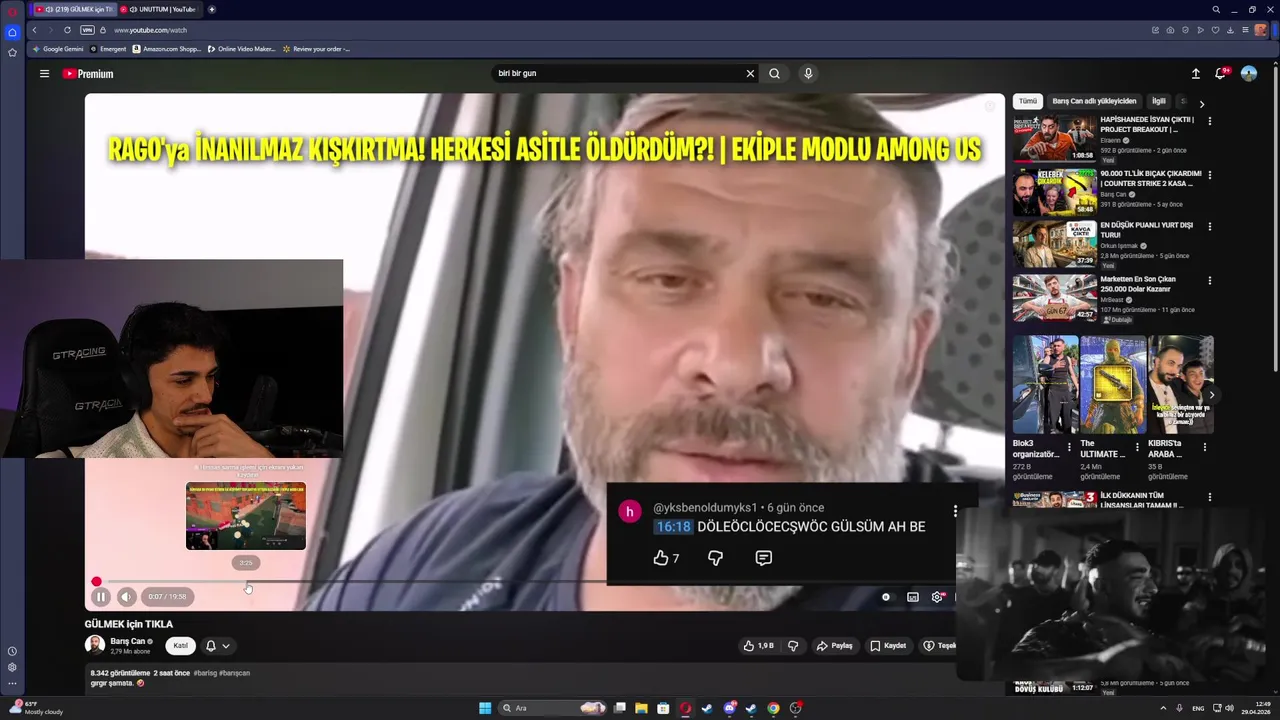Start voice search with the microphone icon
Viewport: 1280px width, 720px height.
[808, 73]
